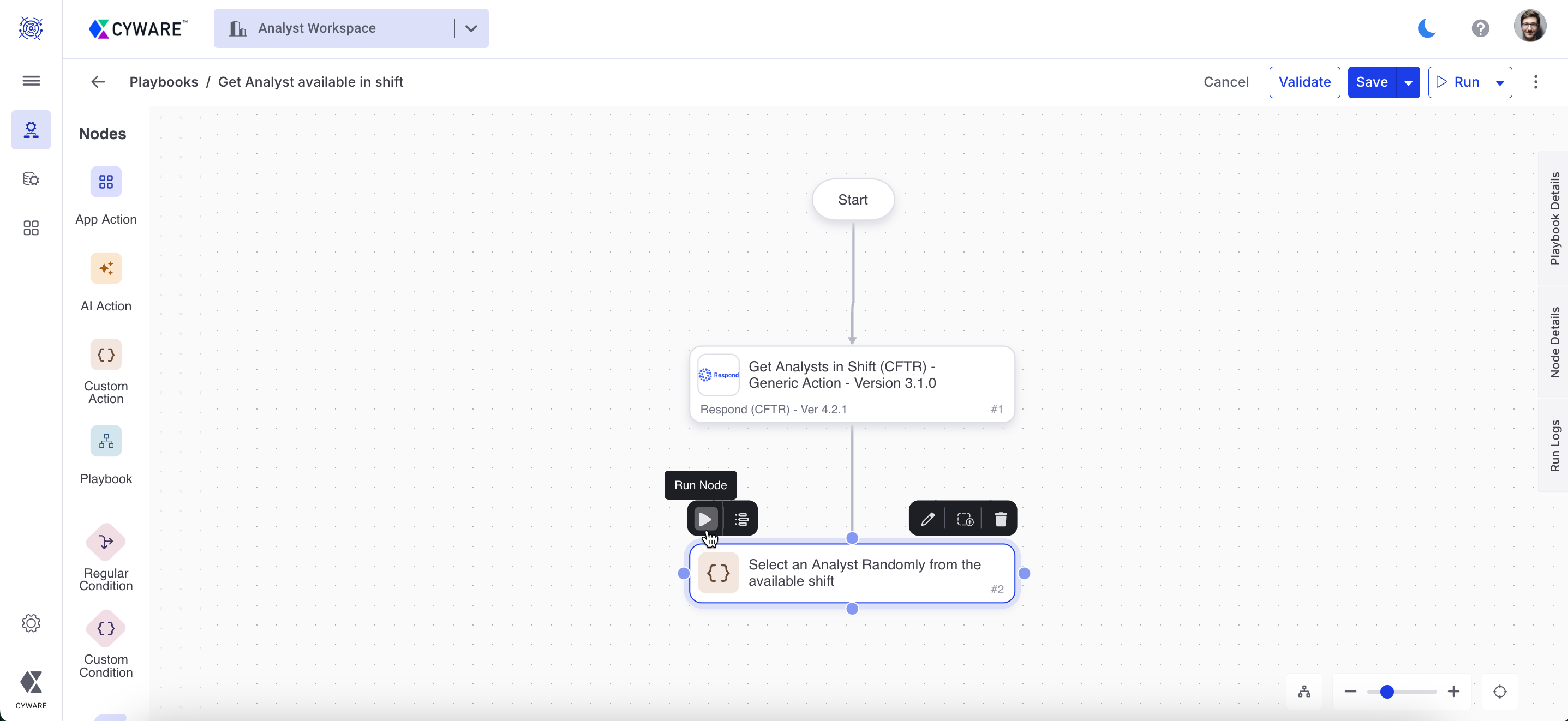1568x721 pixels.
Task: Expand the Analyst Workspace dropdown
Action: pos(471,28)
